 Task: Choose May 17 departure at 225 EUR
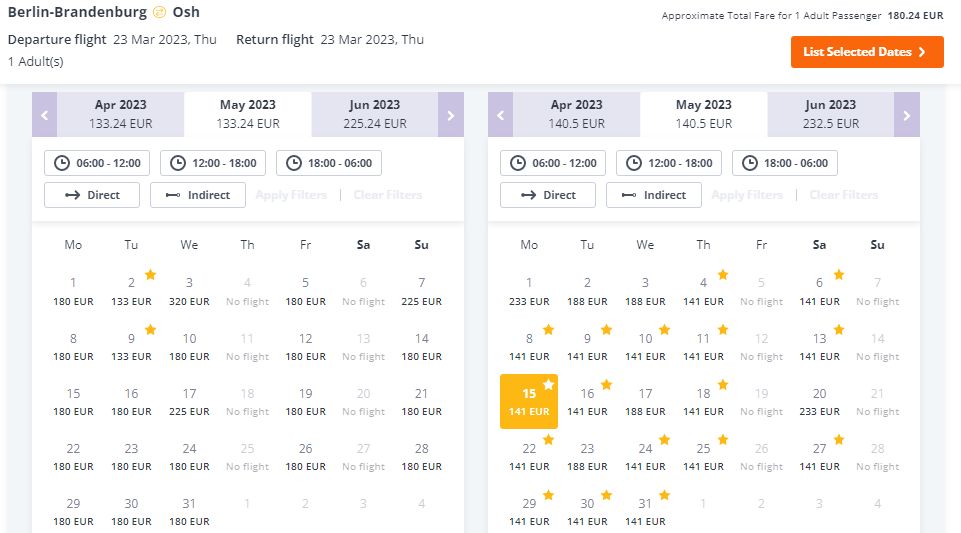pyautogui.click(x=189, y=402)
